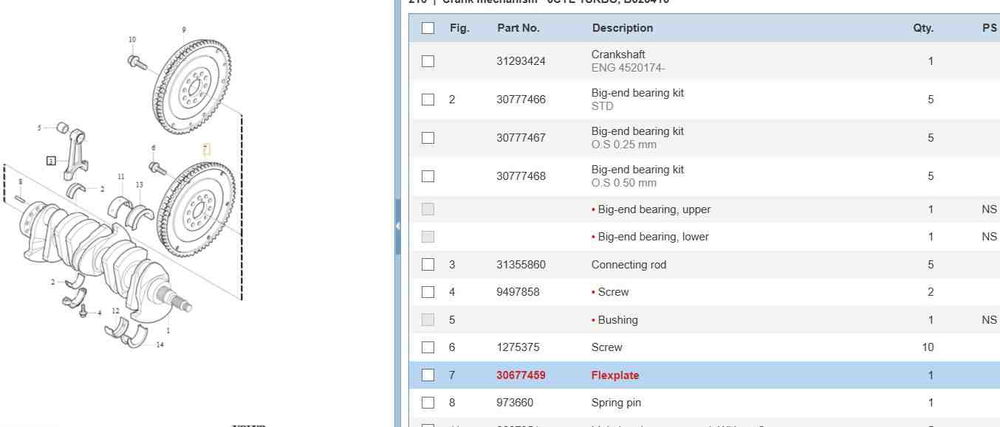Click bolt number 10 in the diagram
The height and width of the screenshot is (427, 1000).
point(136,61)
